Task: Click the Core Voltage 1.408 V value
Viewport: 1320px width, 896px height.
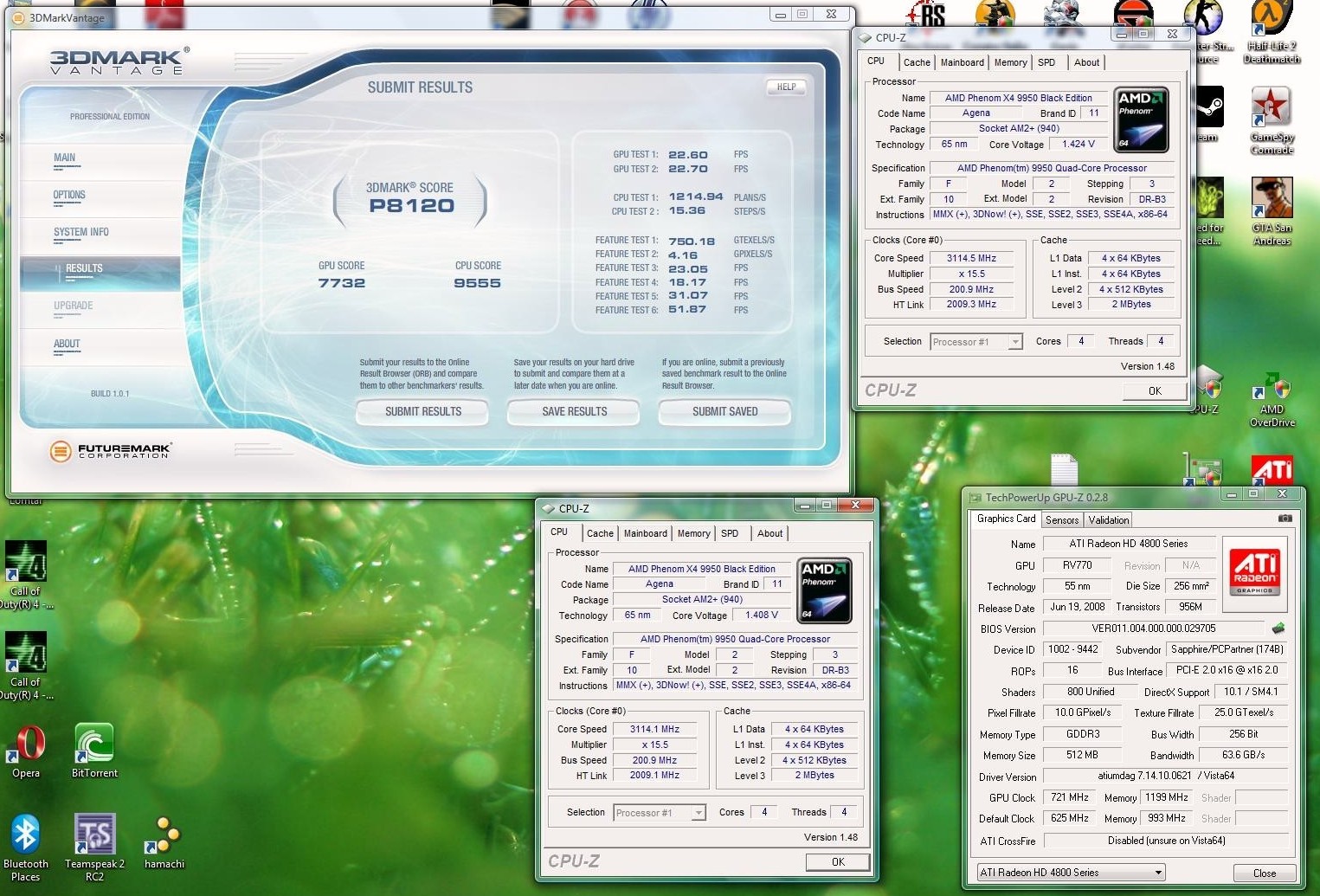Action: click(x=762, y=615)
